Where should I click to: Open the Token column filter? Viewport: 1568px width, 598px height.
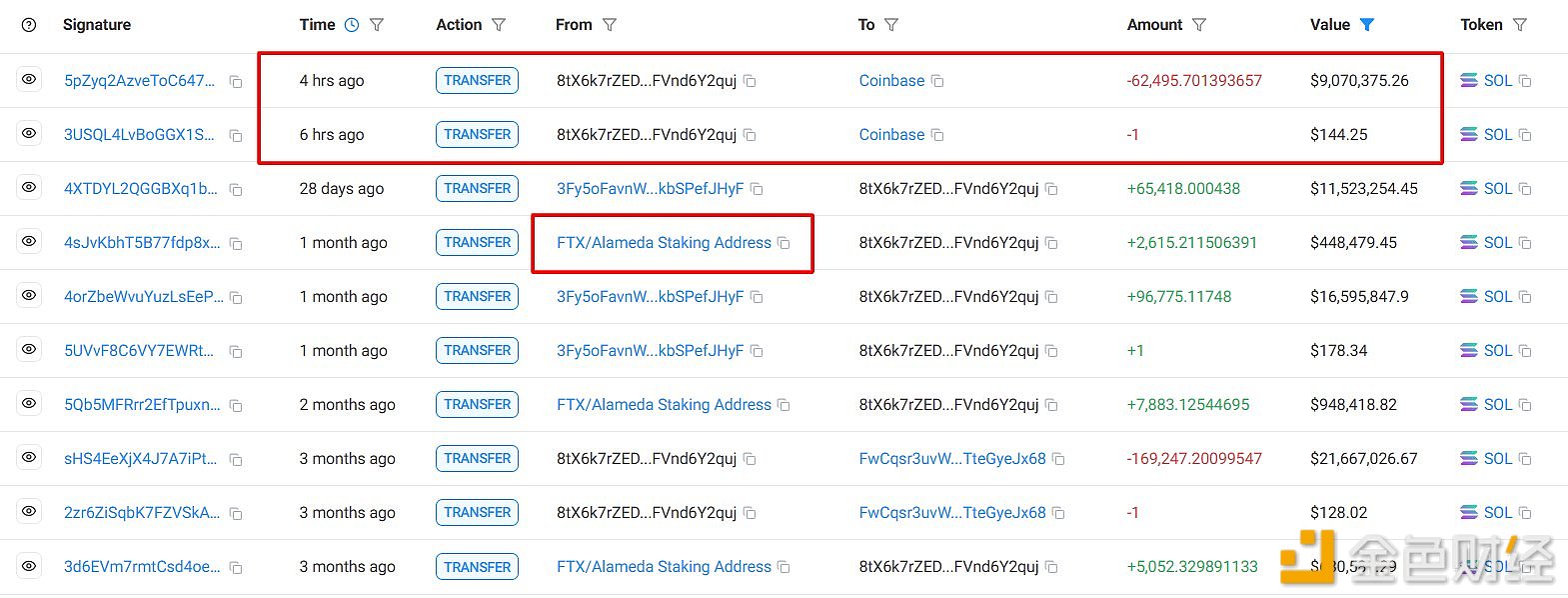coord(1520,25)
